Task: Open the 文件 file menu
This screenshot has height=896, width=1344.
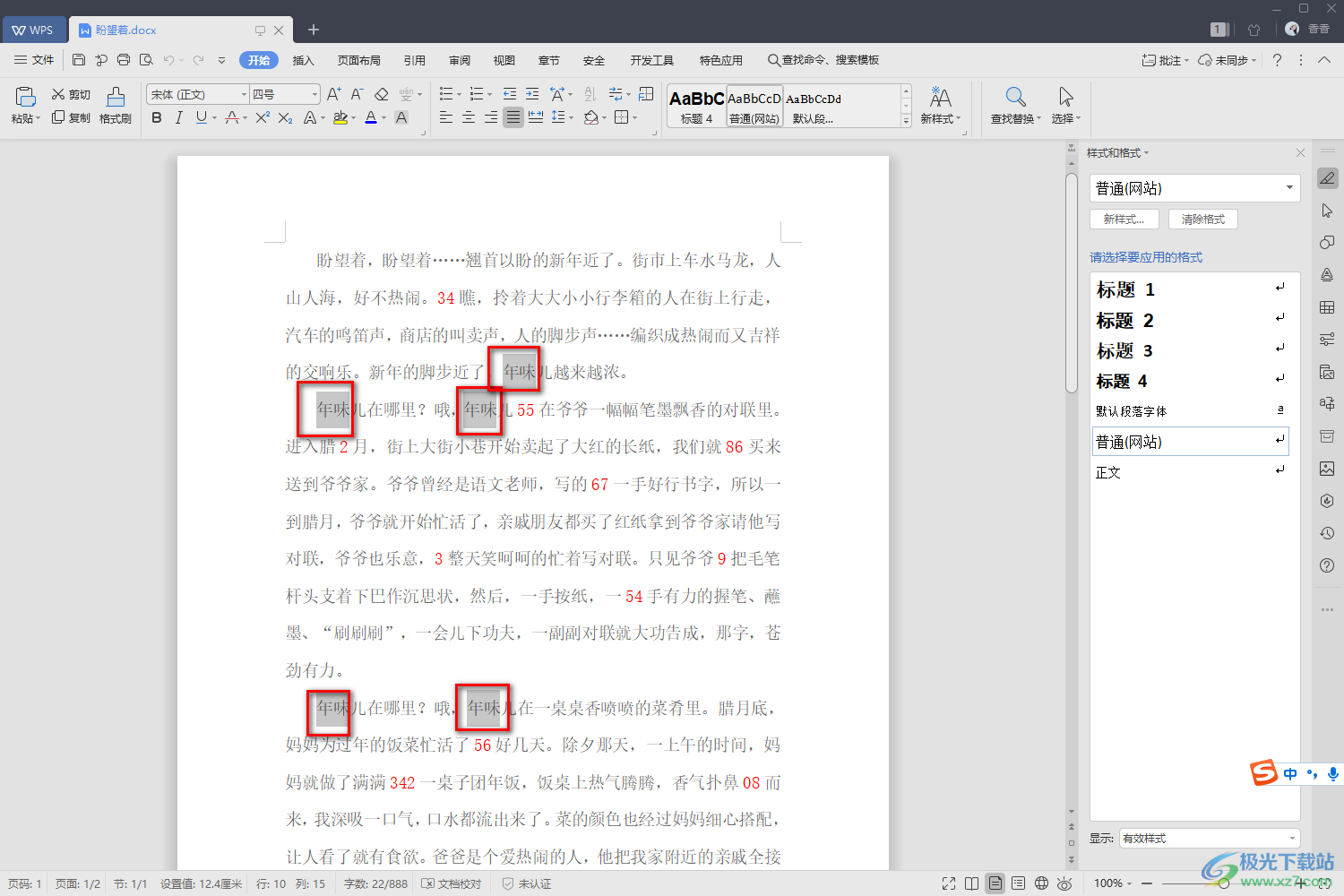Action: coord(34,60)
